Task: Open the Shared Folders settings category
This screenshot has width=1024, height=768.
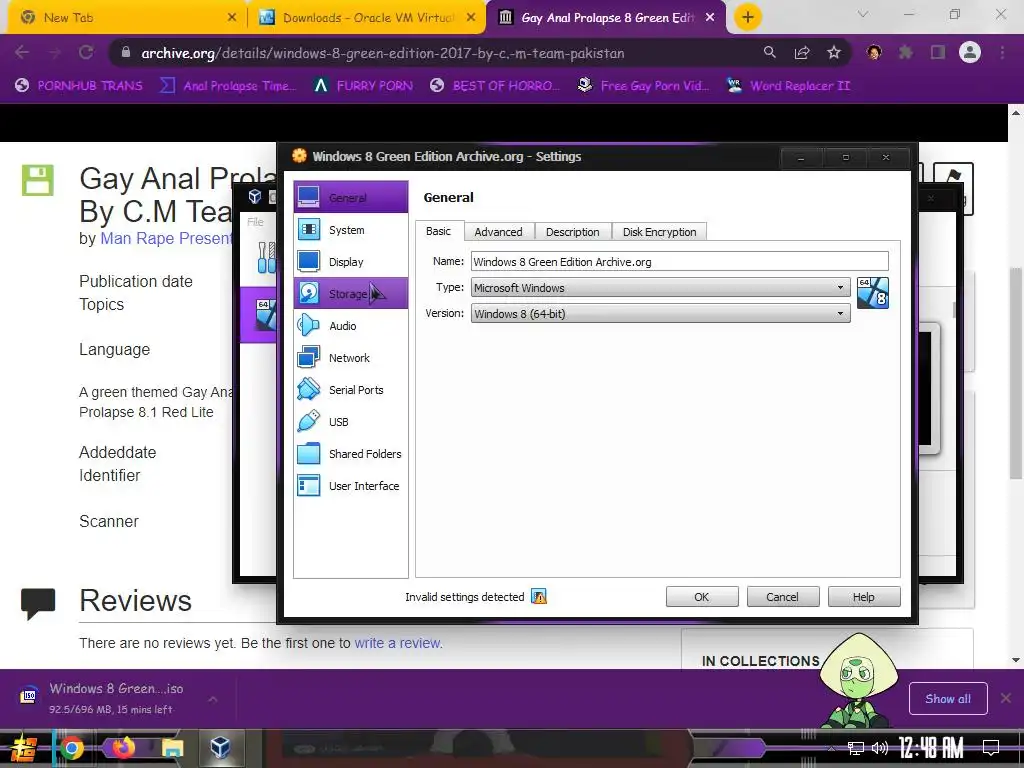Action: [x=351, y=454]
